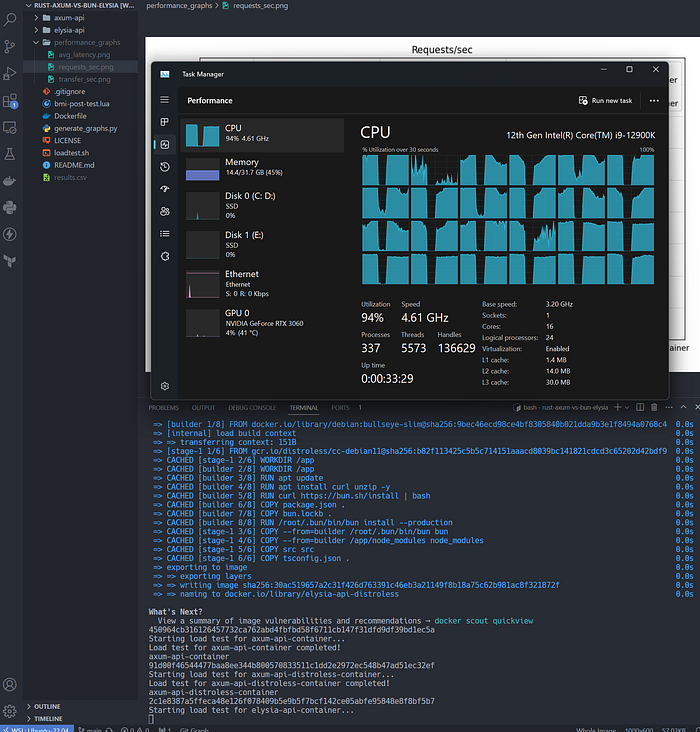
Task: Expand the OUTLINE section
Action: coord(47,706)
